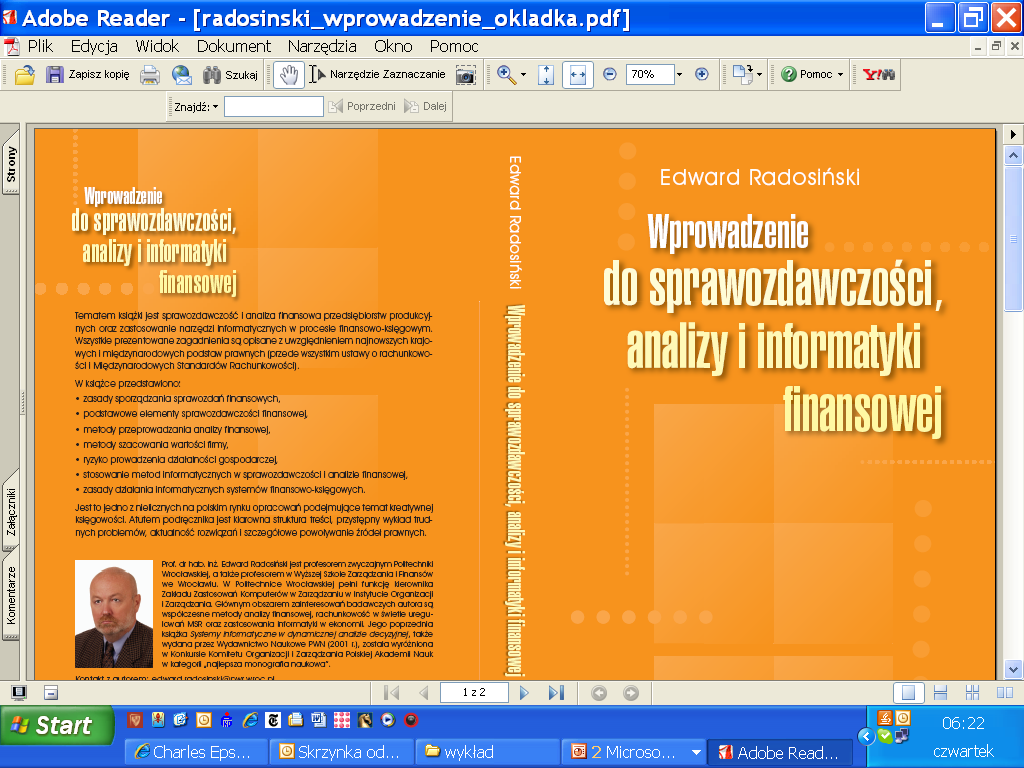
Task: Open the Dokument menu
Action: click(x=233, y=46)
